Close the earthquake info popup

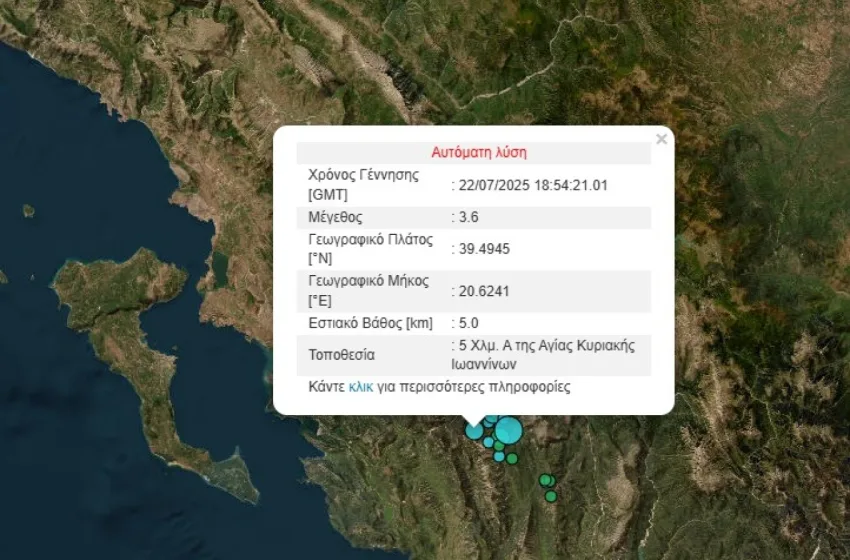(x=661, y=140)
